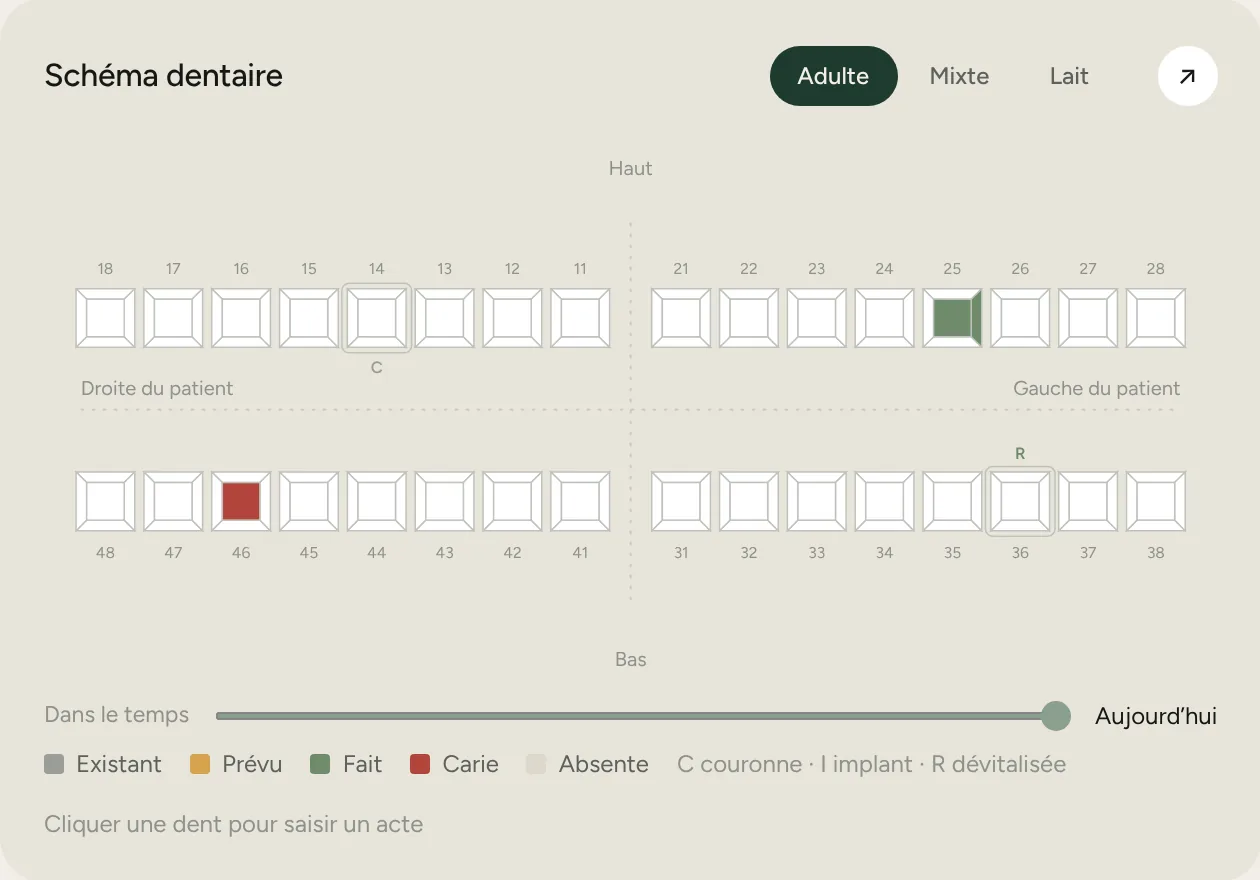
Task: Select tooth 18 in the chart
Action: [105, 318]
